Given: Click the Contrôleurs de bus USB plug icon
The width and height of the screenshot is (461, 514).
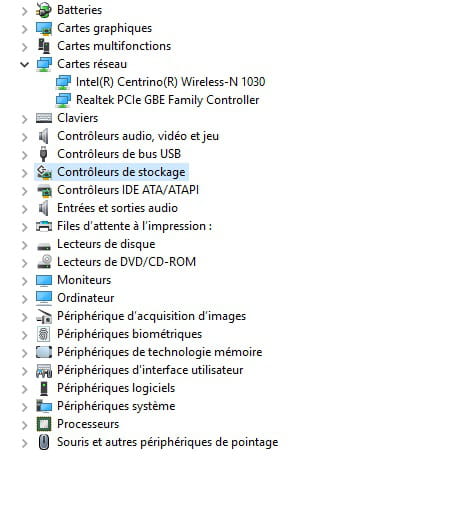Looking at the screenshot, I should (43, 154).
